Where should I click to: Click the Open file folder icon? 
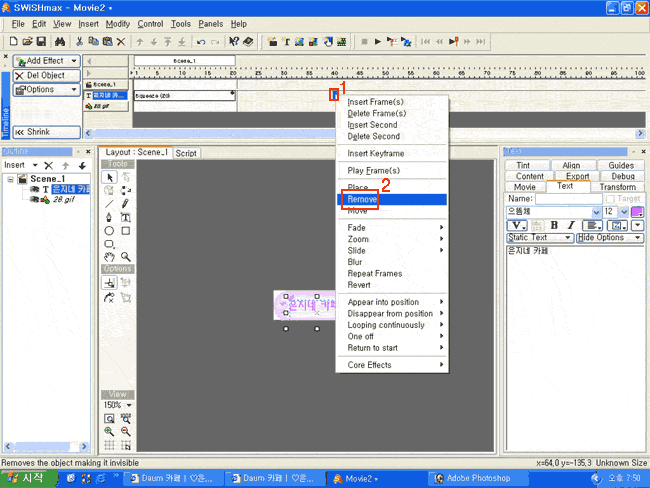point(27,41)
